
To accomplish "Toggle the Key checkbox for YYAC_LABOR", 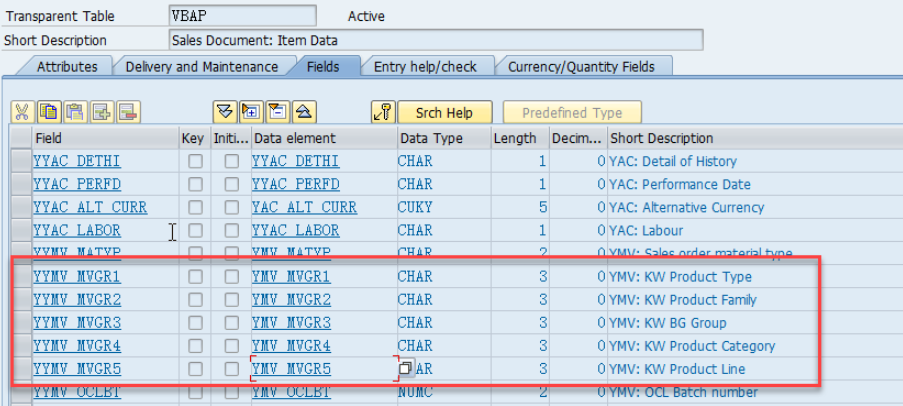I will [x=195, y=230].
